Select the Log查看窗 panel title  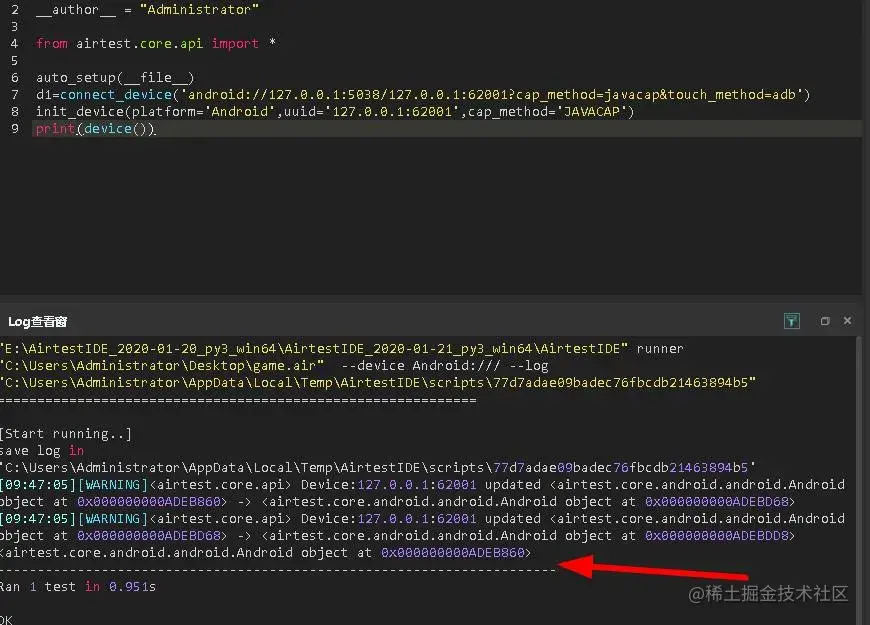[38, 321]
